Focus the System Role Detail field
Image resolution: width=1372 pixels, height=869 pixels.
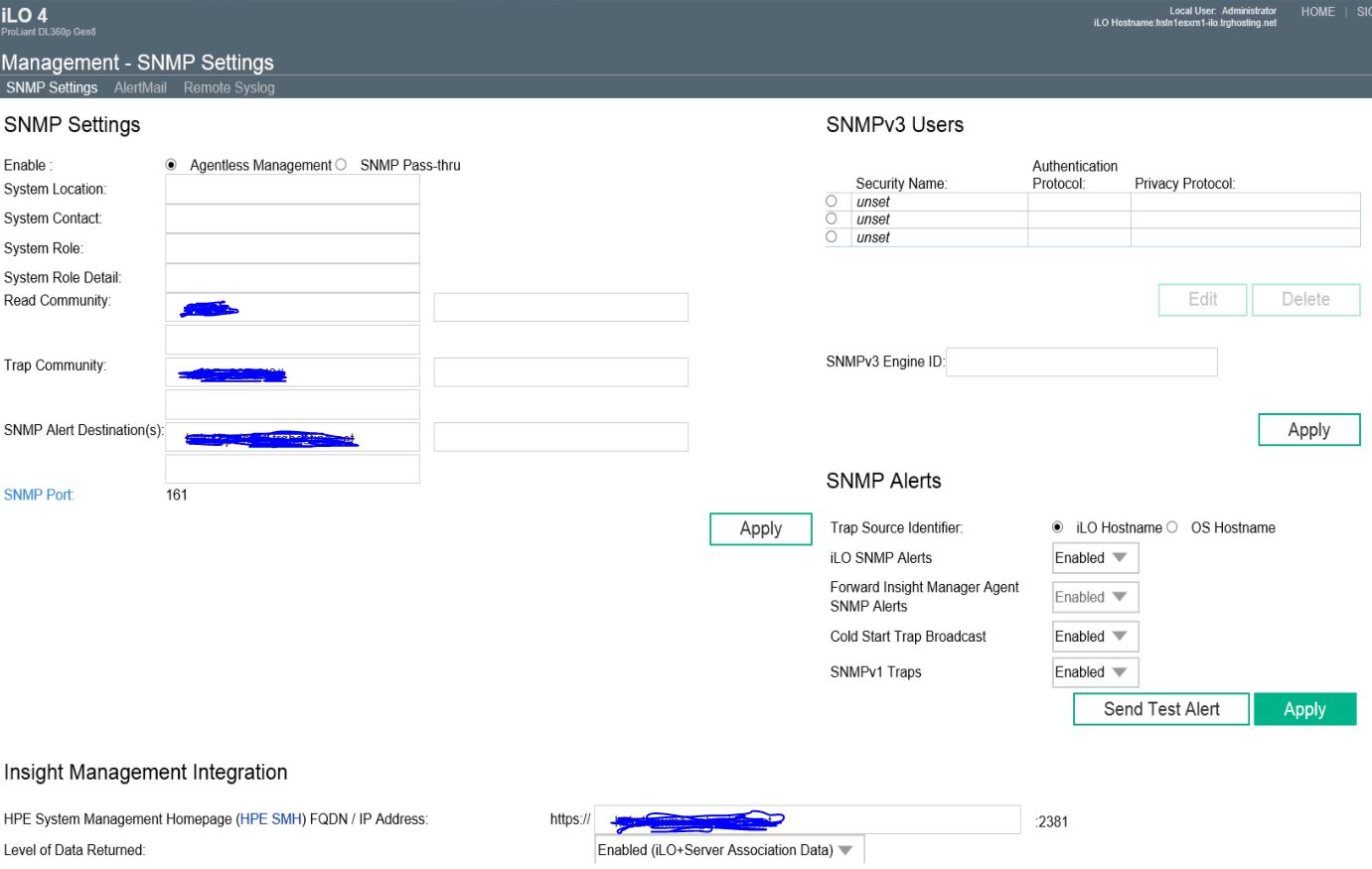pyautogui.click(x=293, y=278)
